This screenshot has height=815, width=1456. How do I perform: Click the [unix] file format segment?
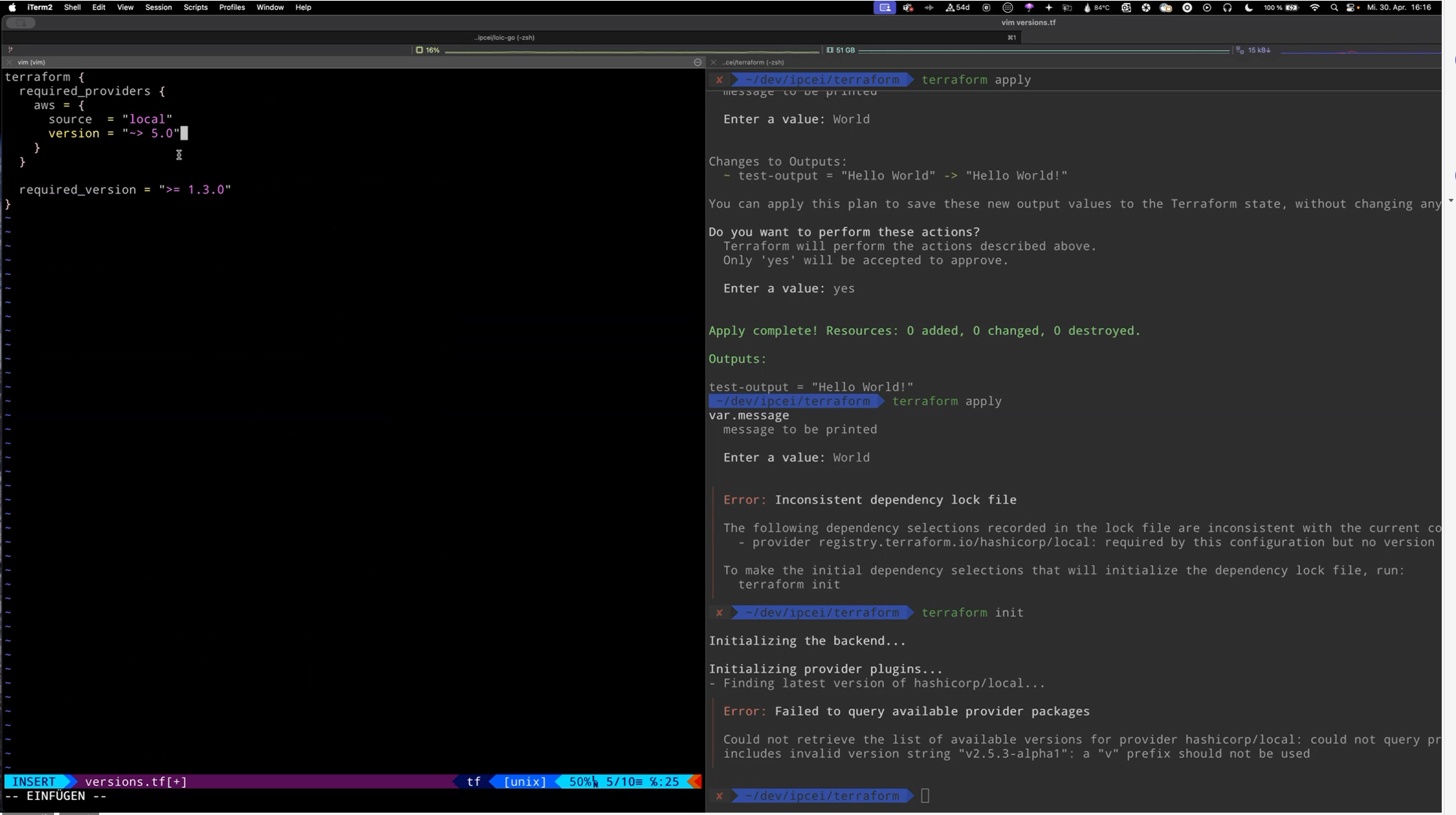pyautogui.click(x=525, y=782)
